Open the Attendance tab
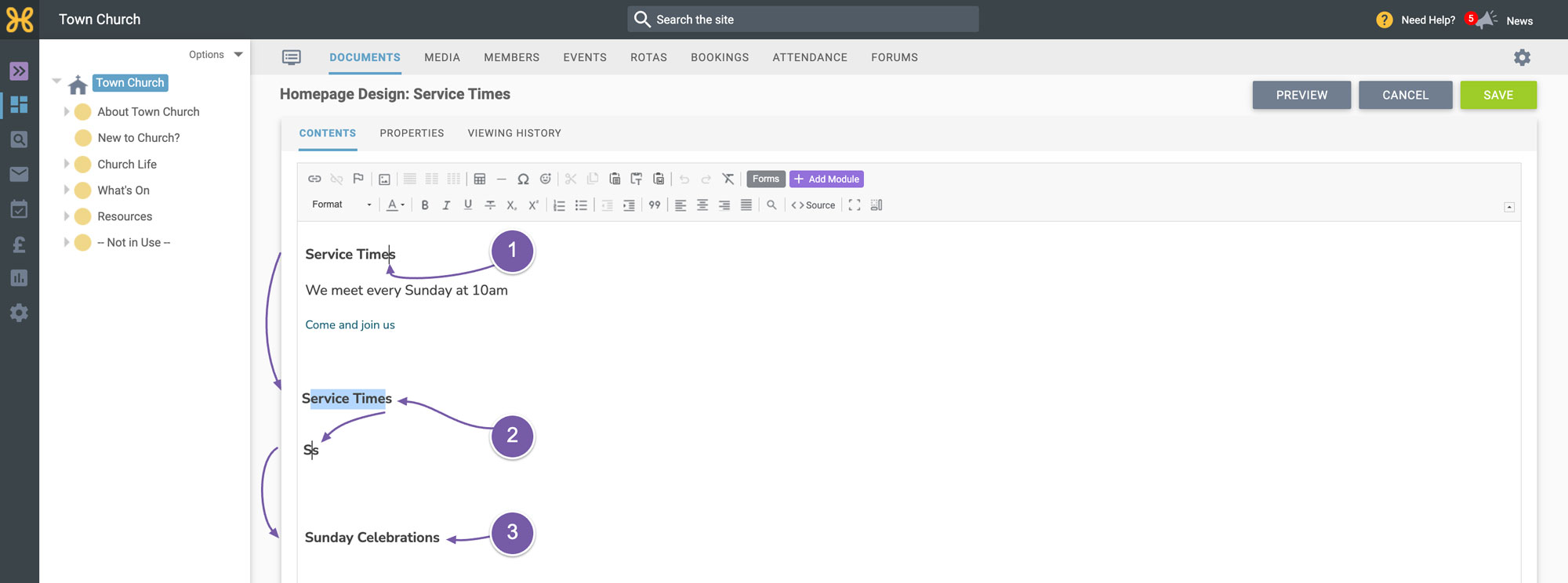1568x583 pixels. pos(810,58)
